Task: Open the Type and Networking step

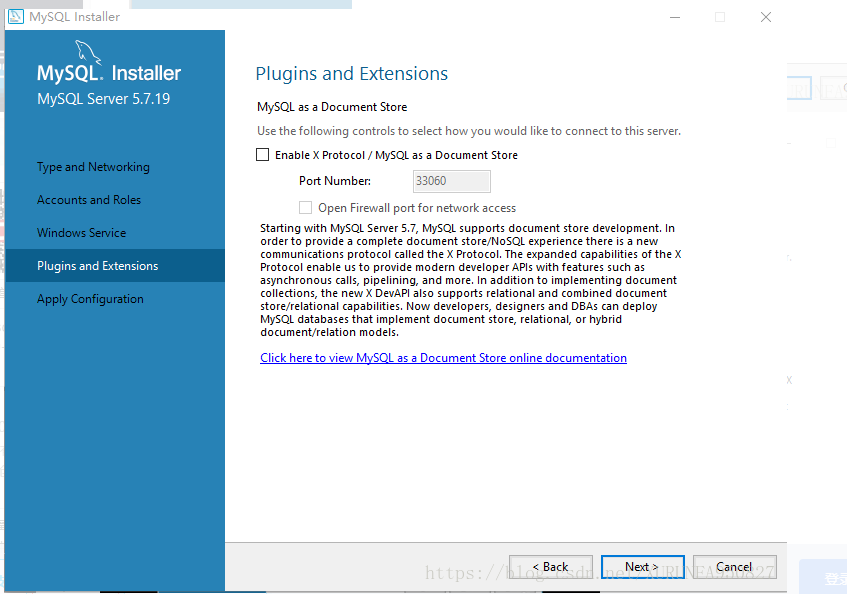Action: pos(93,167)
